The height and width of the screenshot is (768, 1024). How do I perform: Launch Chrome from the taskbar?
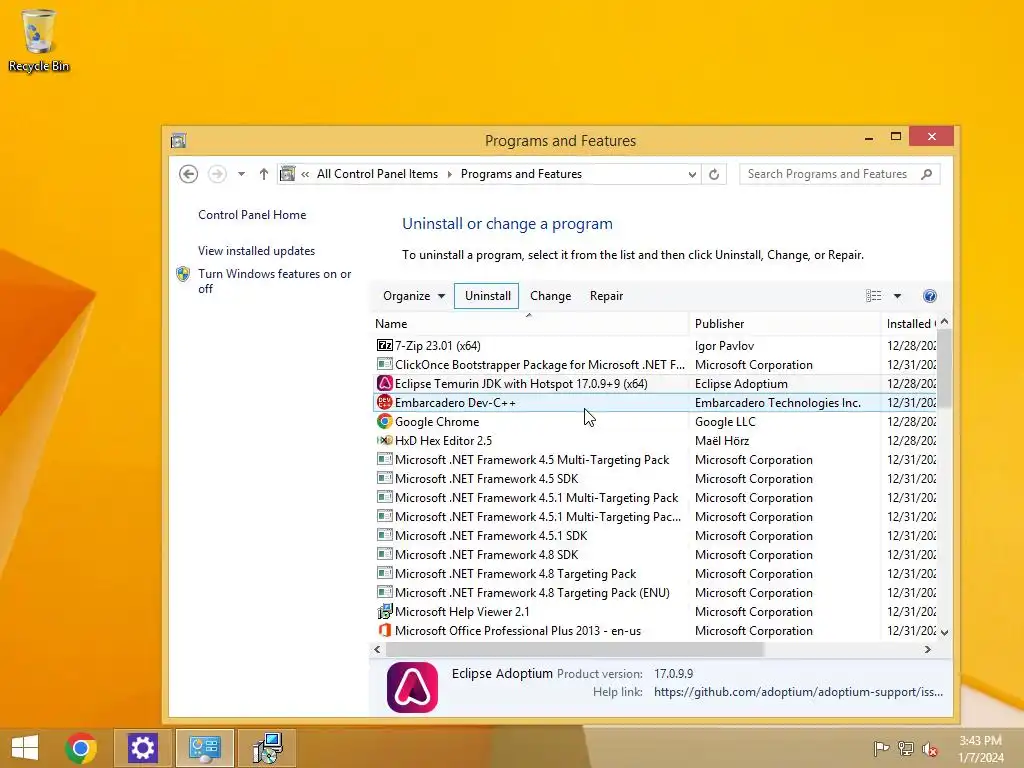[81, 748]
